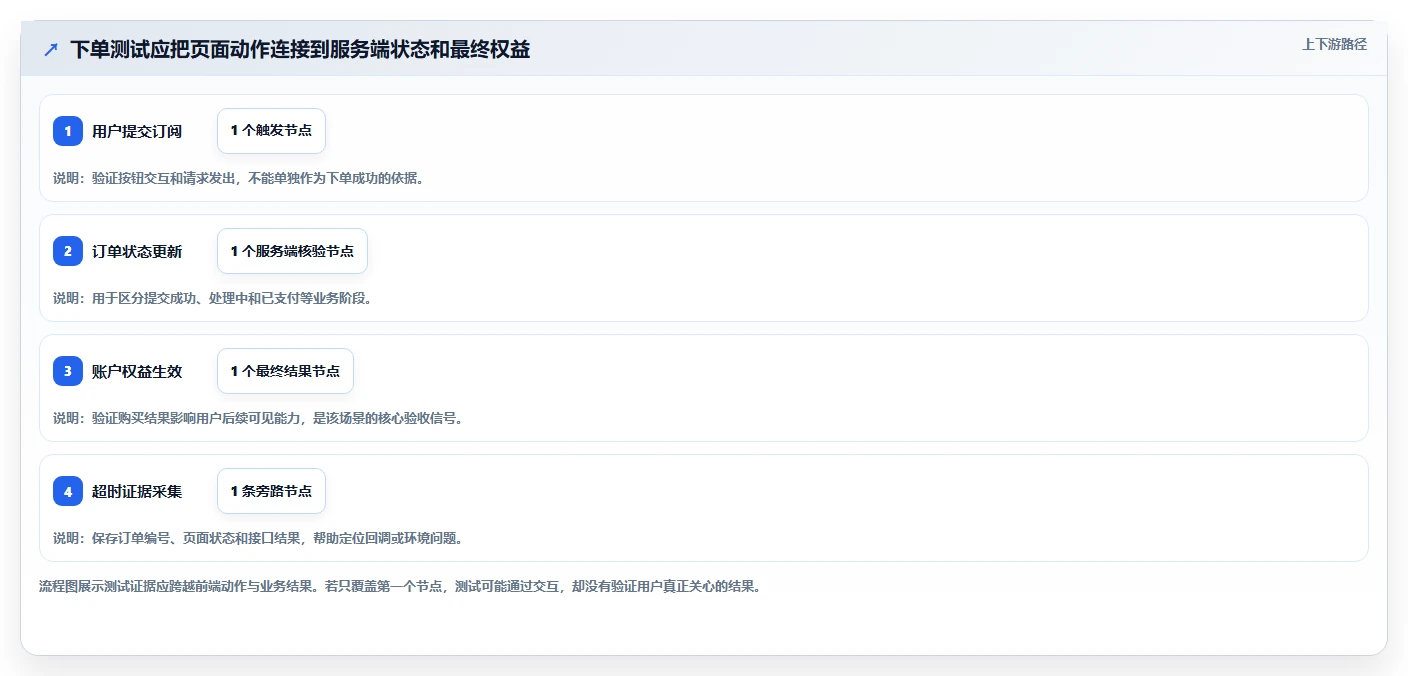The height and width of the screenshot is (676, 1408).
Task: Click step number badge 2
Action: [x=68, y=251]
